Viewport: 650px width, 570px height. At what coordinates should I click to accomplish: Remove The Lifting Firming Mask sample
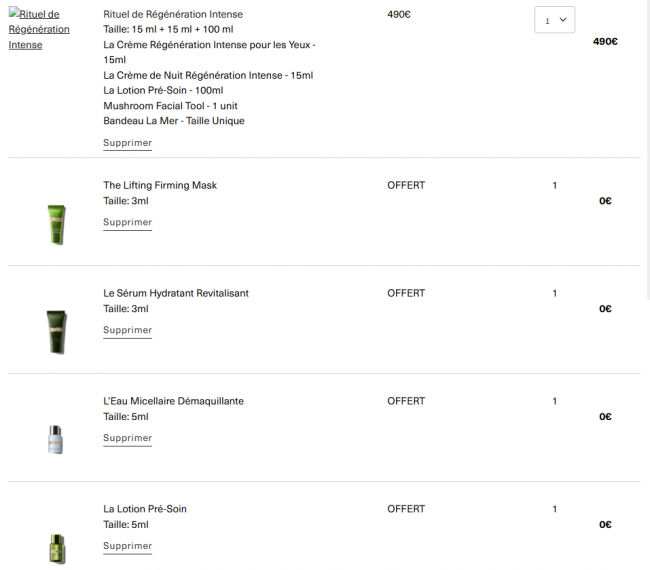point(127,223)
